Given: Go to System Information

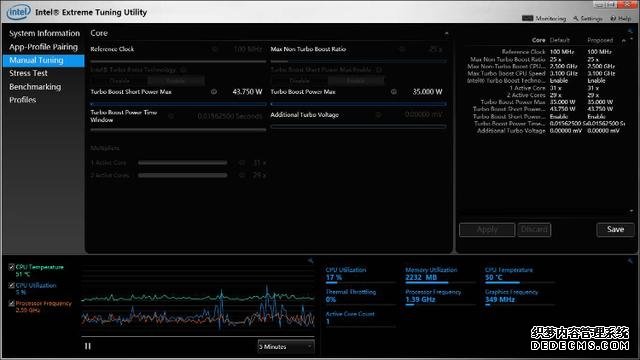Looking at the screenshot, I should pyautogui.click(x=44, y=33).
